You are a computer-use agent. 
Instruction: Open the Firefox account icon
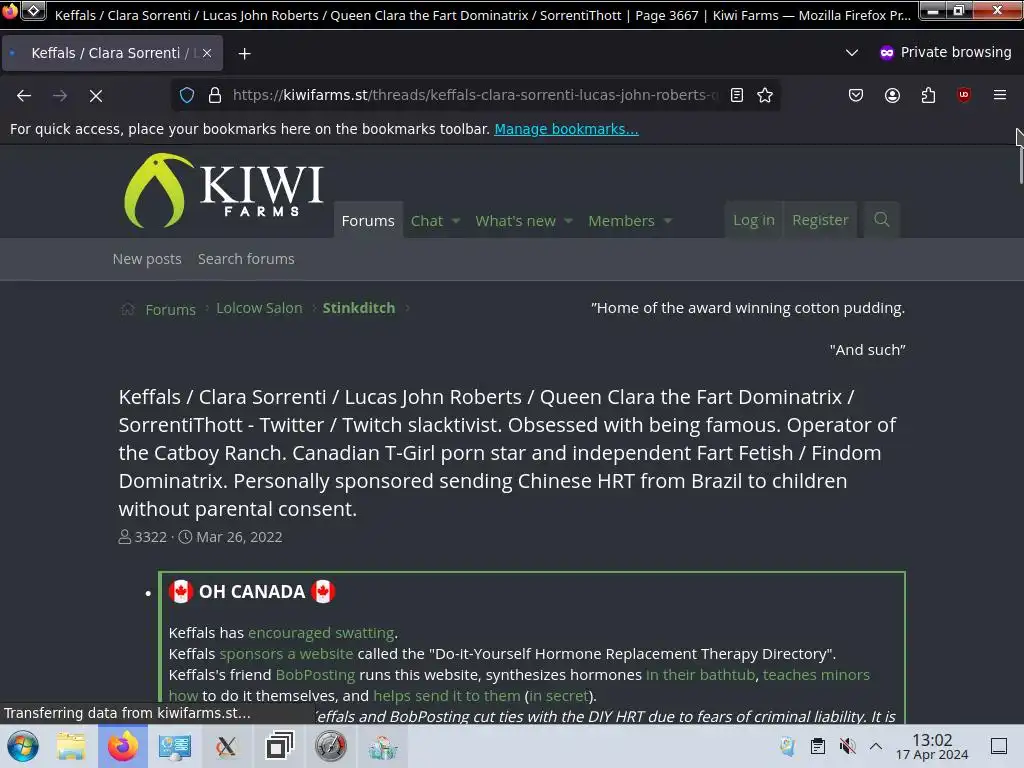pos(892,95)
